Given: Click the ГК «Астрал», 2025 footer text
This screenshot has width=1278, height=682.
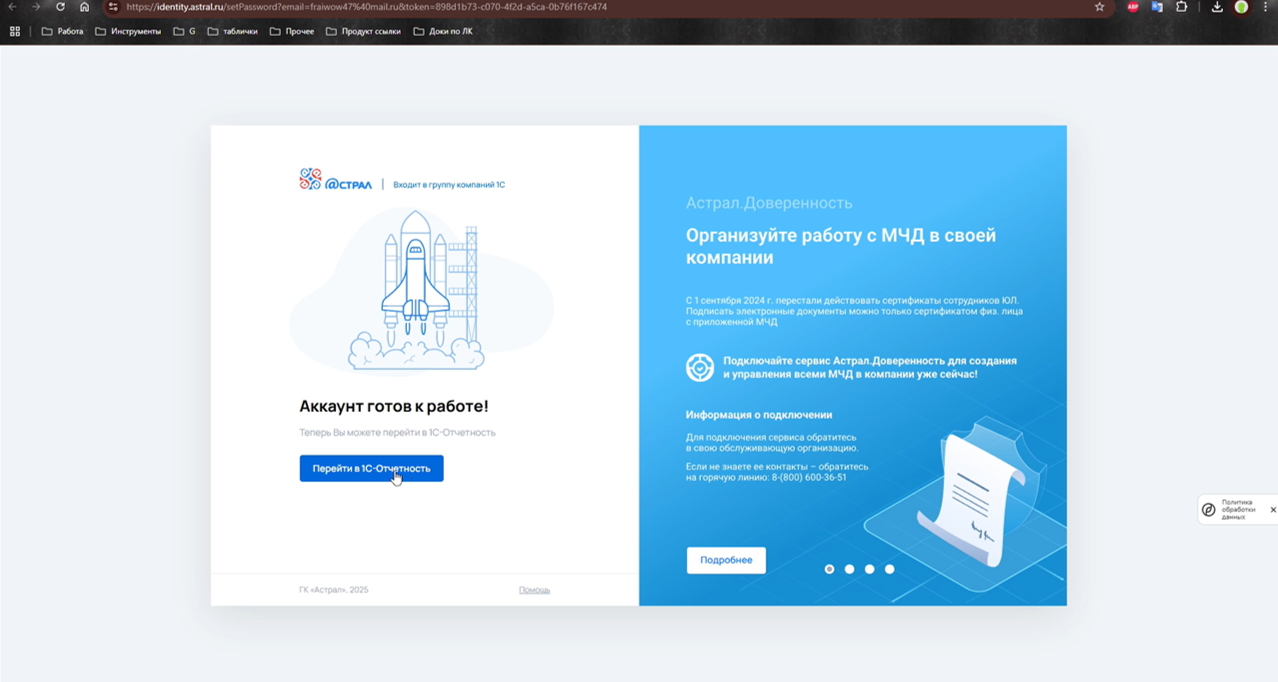Looking at the screenshot, I should point(334,590).
